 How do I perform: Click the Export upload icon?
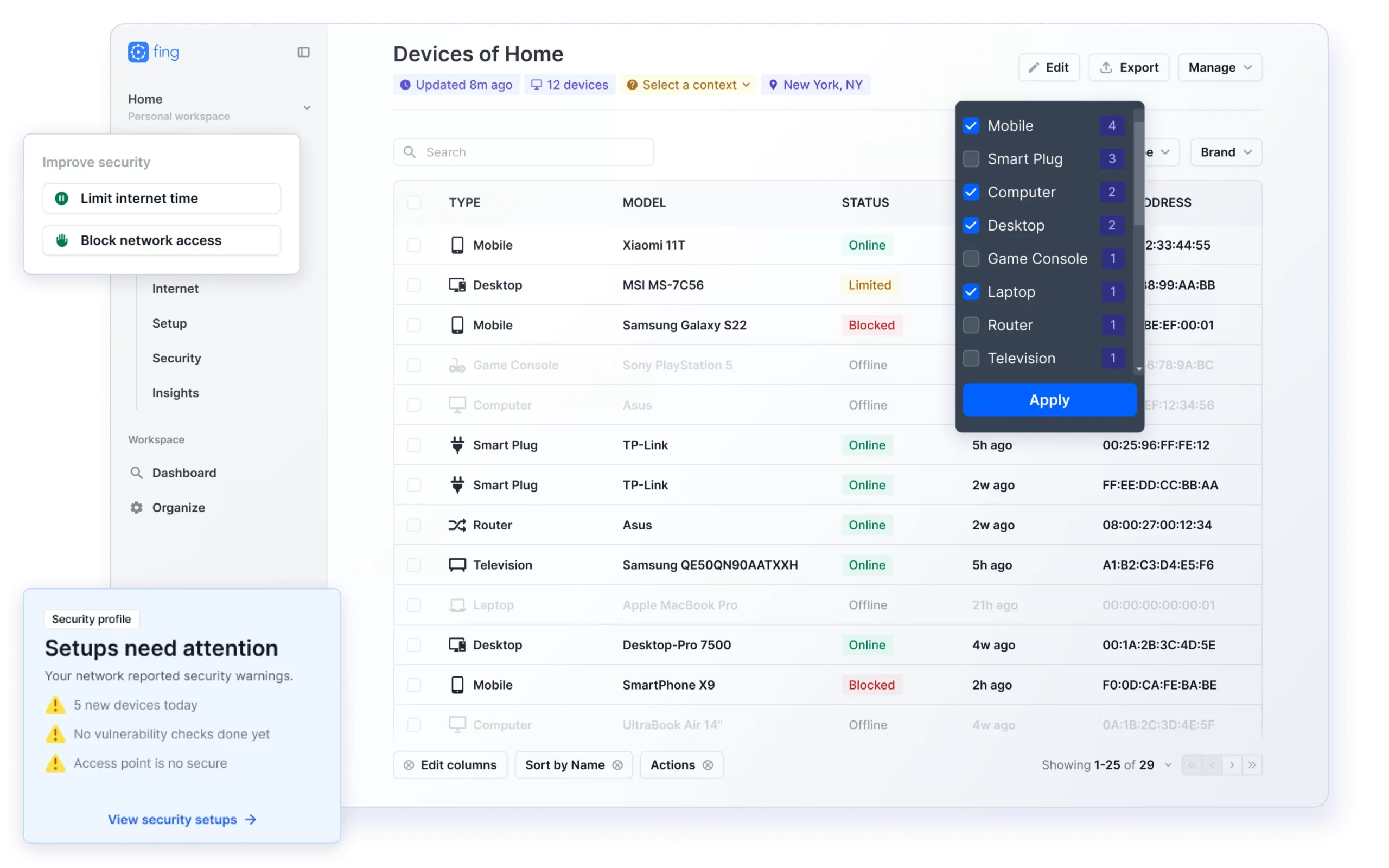[x=1108, y=67]
